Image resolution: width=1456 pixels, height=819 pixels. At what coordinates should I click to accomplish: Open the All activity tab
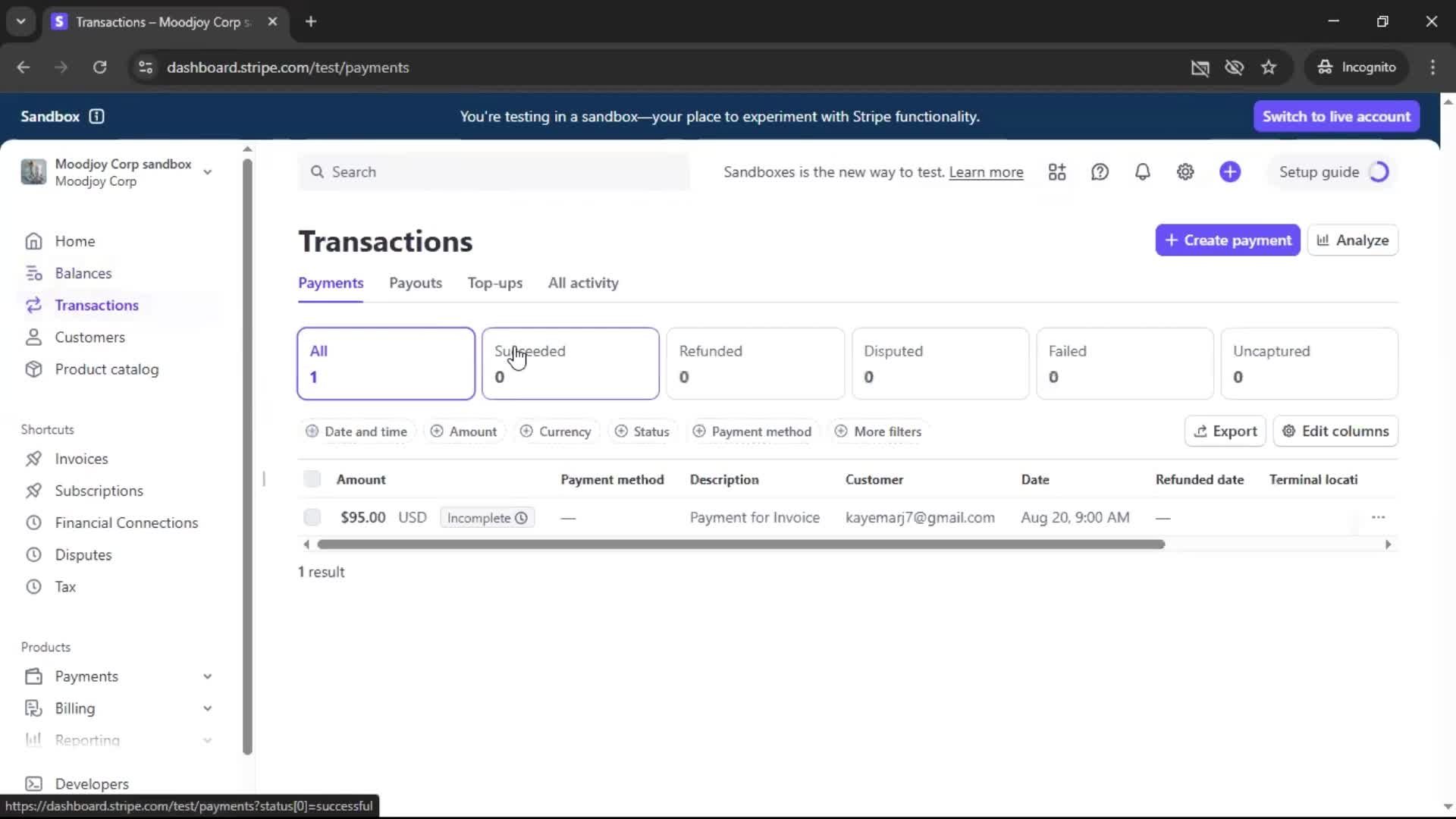click(582, 283)
